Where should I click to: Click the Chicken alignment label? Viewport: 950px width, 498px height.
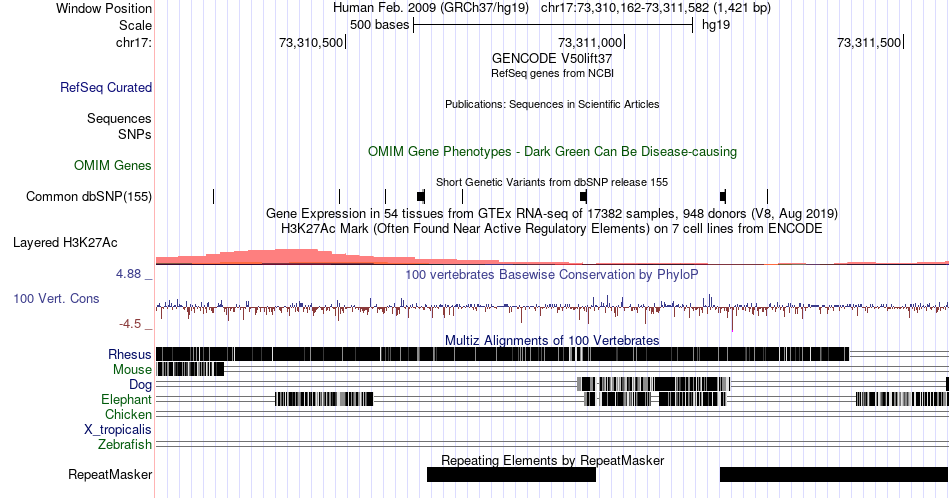coord(128,414)
